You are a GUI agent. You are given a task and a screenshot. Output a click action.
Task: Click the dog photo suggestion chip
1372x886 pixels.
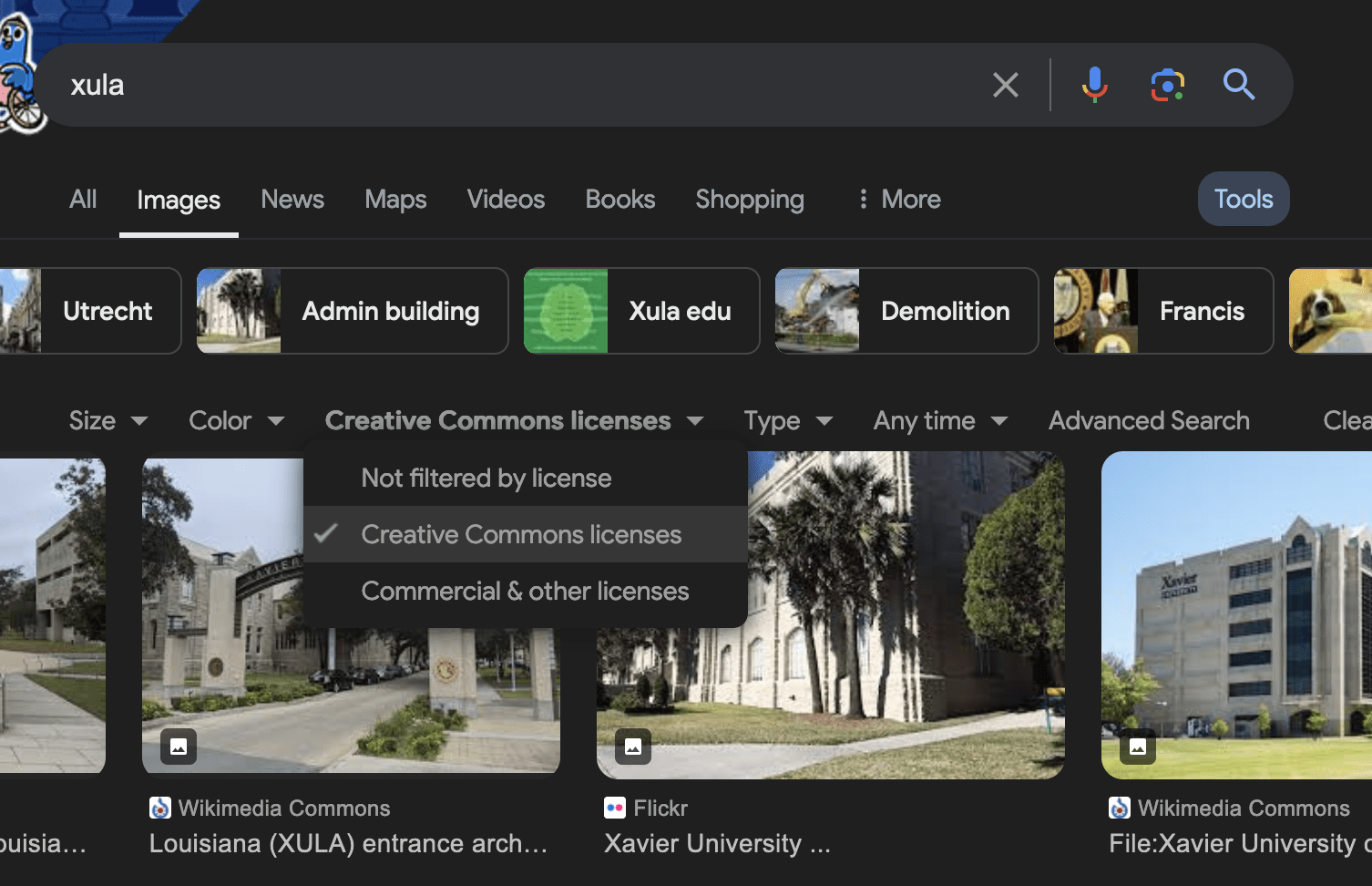pos(1331,311)
